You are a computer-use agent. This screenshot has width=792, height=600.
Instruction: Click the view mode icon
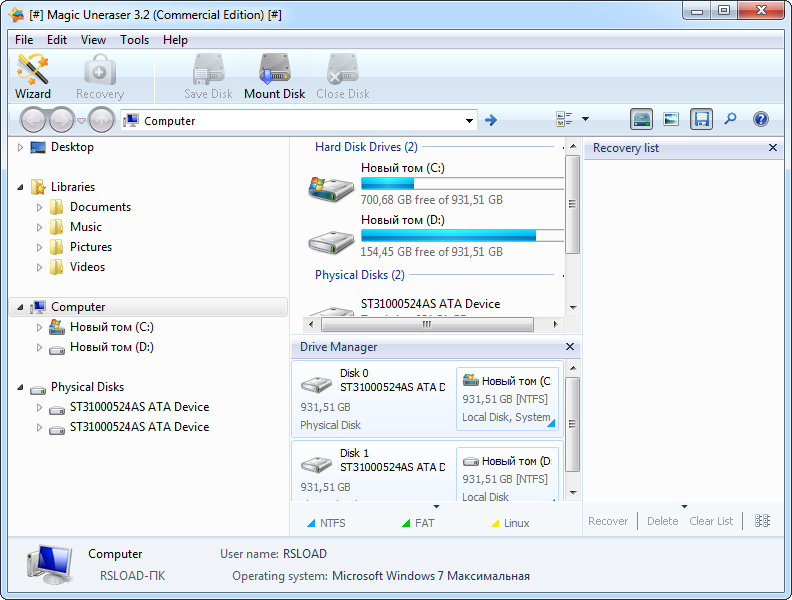tap(564, 119)
